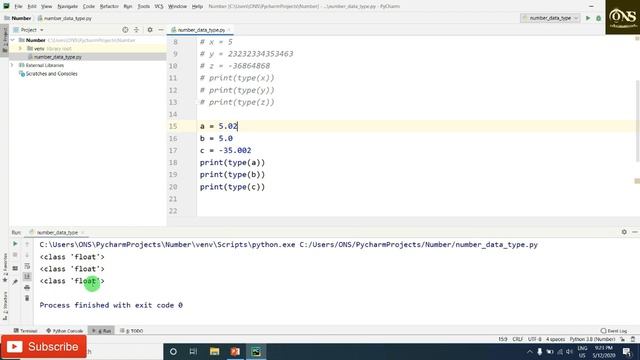Clear all output with trash icon
The height and width of the screenshot is (360, 640).
[27, 298]
